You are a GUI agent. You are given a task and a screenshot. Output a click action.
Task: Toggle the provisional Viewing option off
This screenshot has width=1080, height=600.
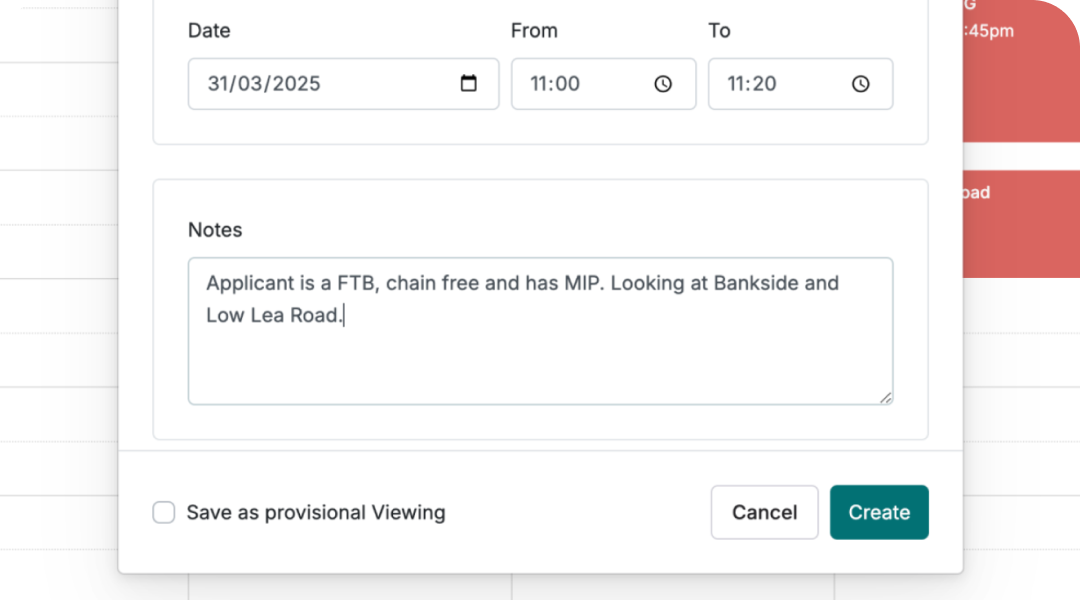click(x=163, y=512)
